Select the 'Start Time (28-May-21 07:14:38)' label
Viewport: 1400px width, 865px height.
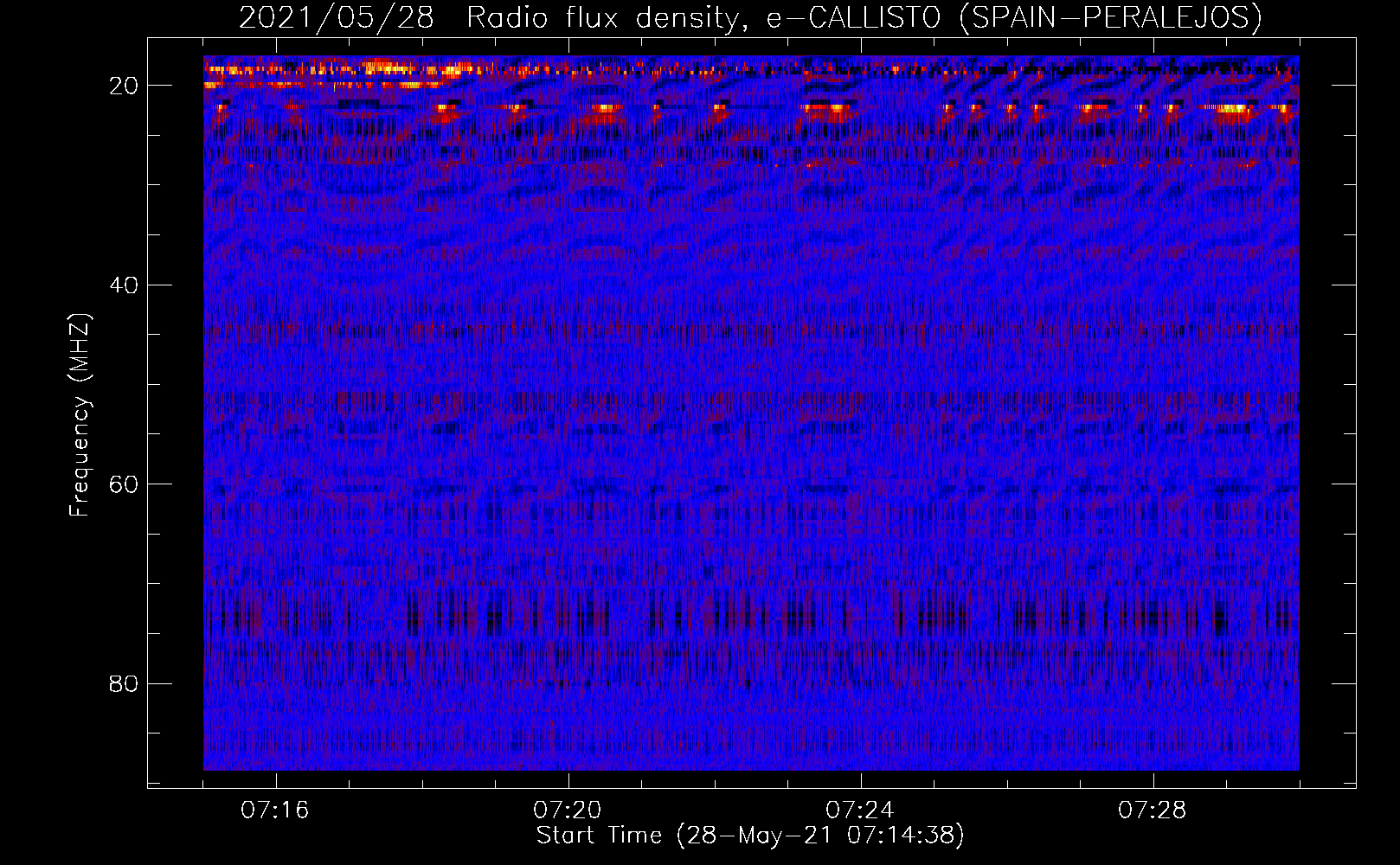750,836
